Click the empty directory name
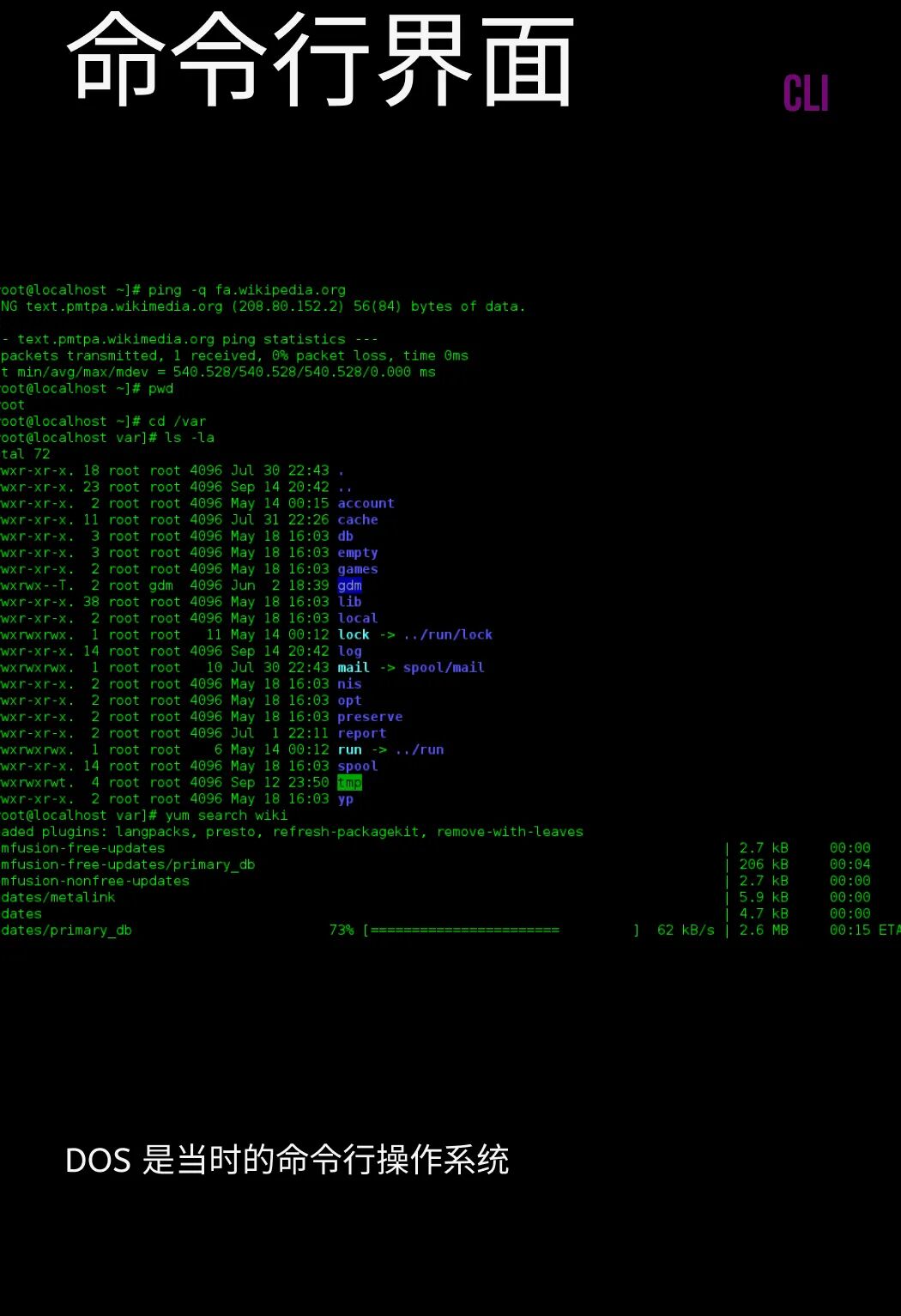The height and width of the screenshot is (1316, 901). coord(358,553)
